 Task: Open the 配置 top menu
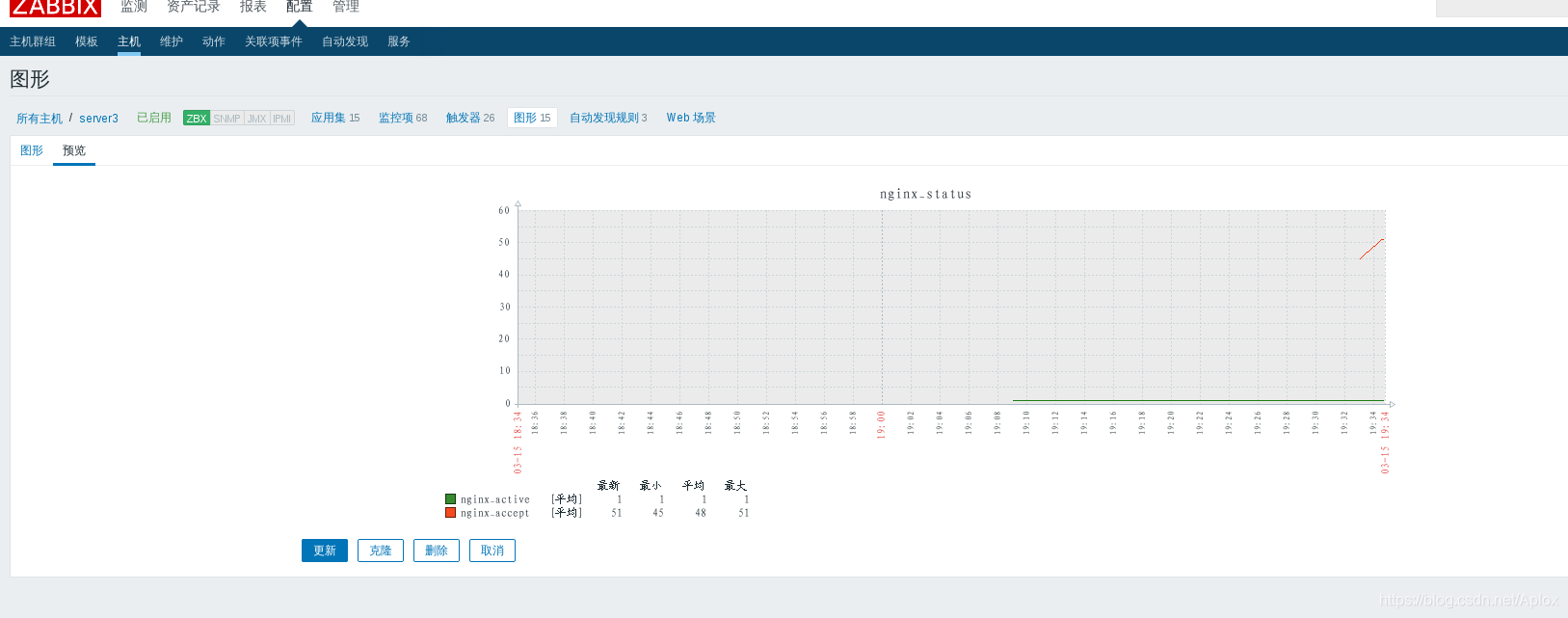pyautogui.click(x=300, y=7)
